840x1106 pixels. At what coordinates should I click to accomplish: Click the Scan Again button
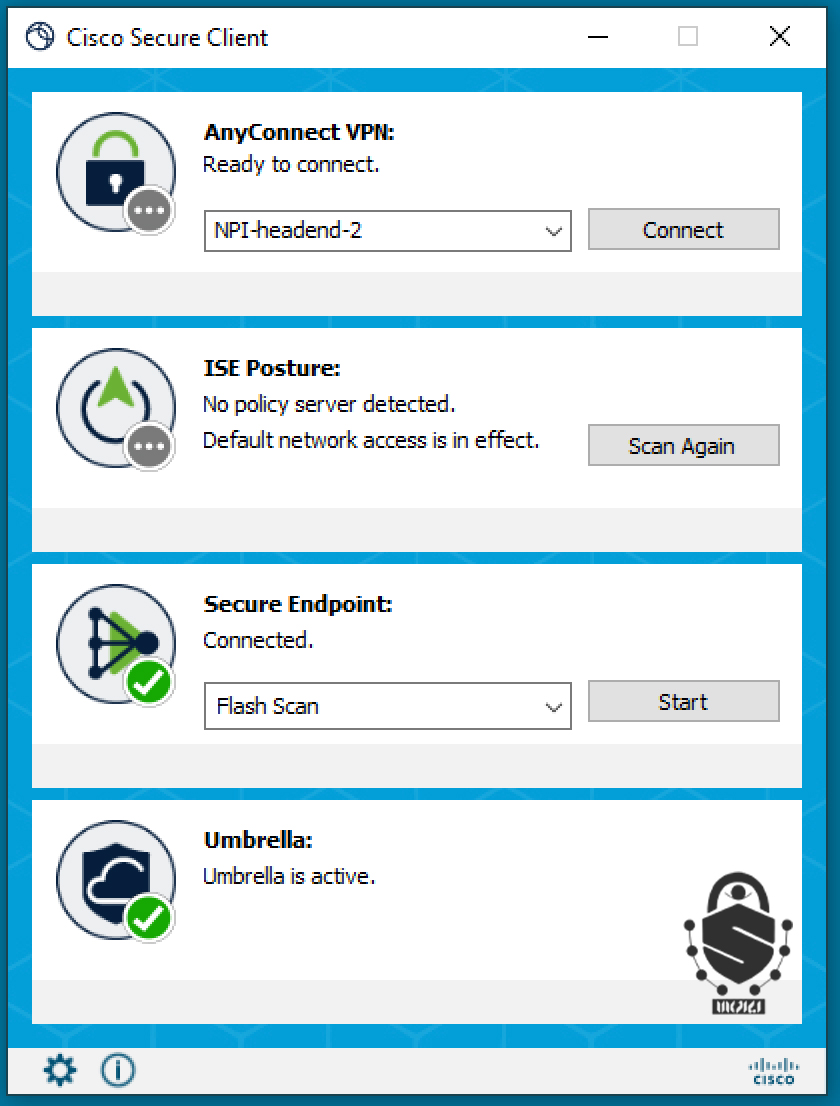(683, 445)
